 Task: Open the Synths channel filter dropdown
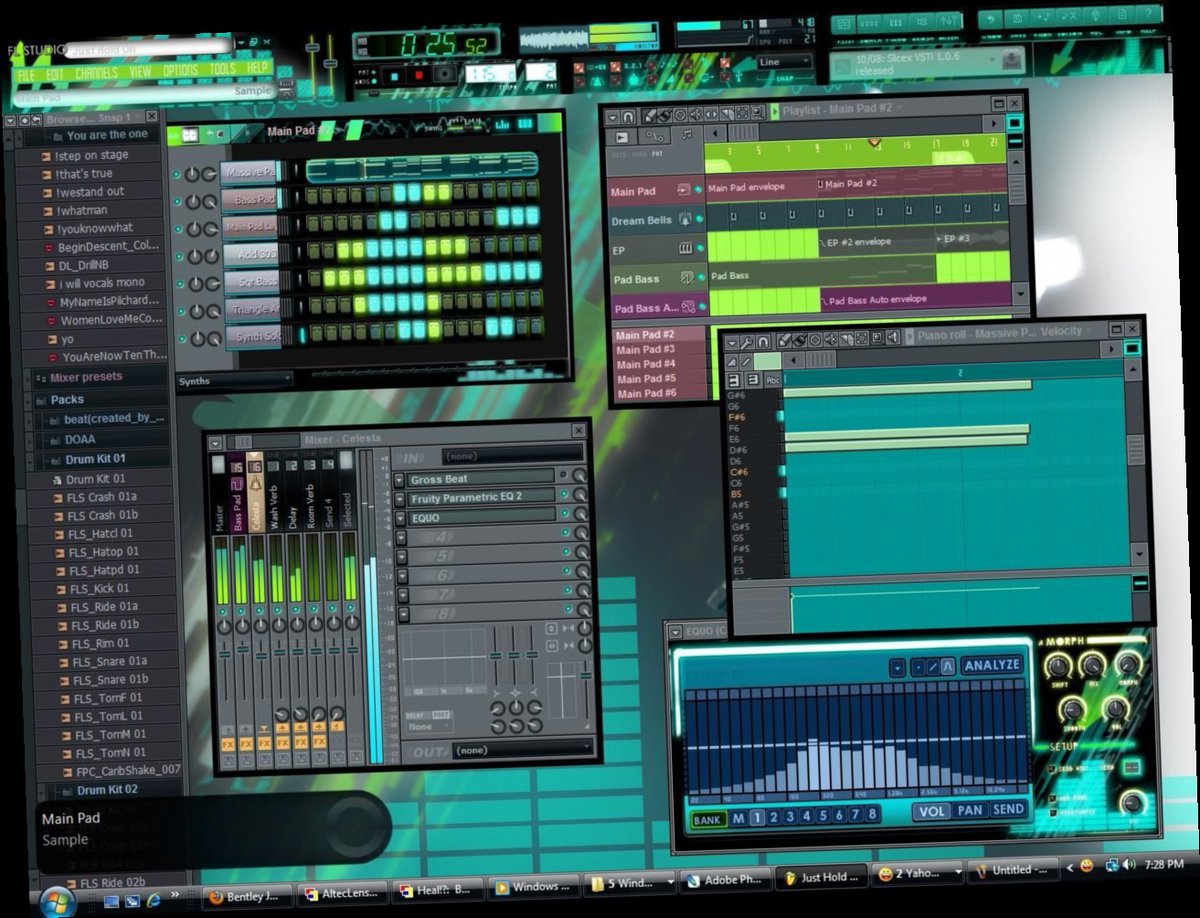pos(234,381)
